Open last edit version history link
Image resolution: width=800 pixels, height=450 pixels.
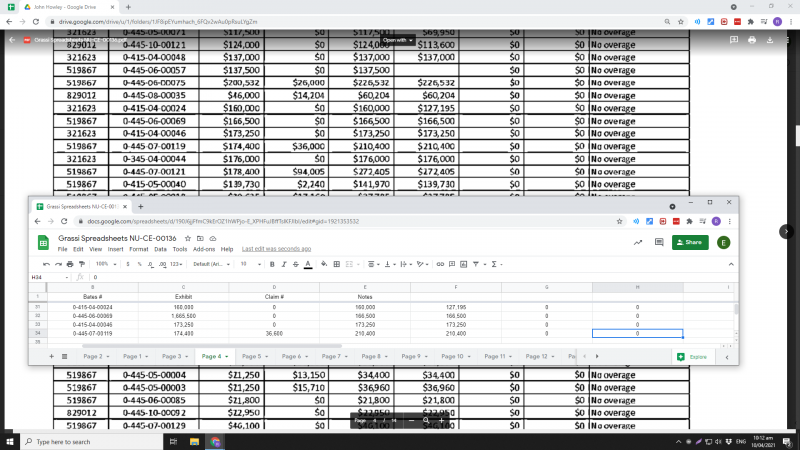point(276,249)
